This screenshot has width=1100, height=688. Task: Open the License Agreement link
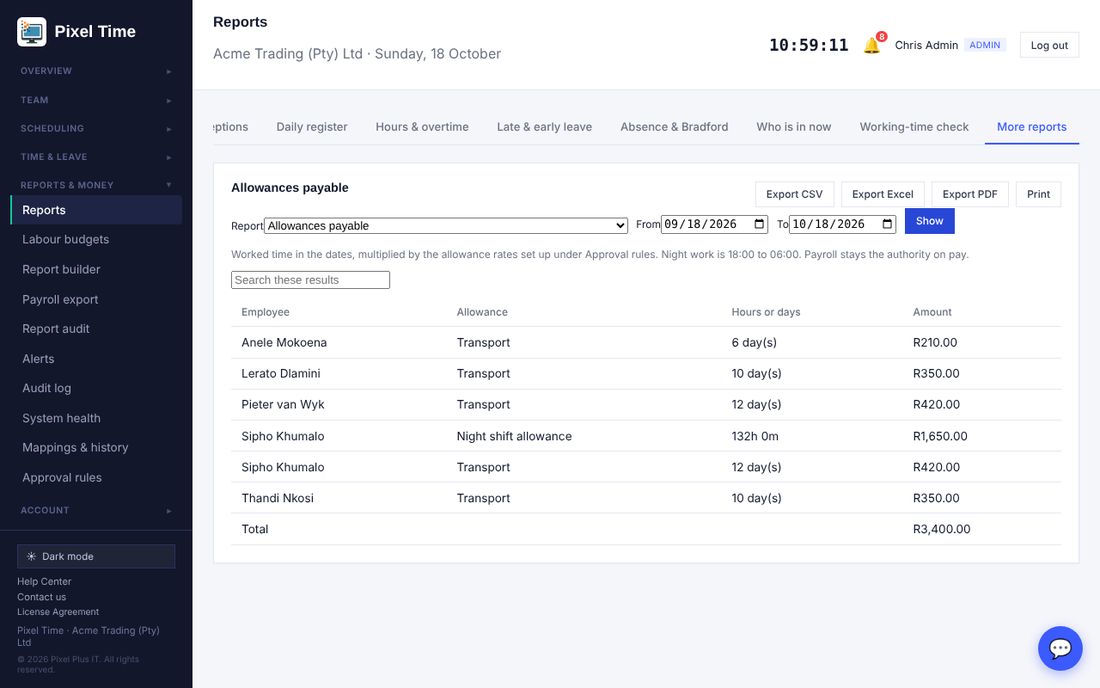pos(58,612)
